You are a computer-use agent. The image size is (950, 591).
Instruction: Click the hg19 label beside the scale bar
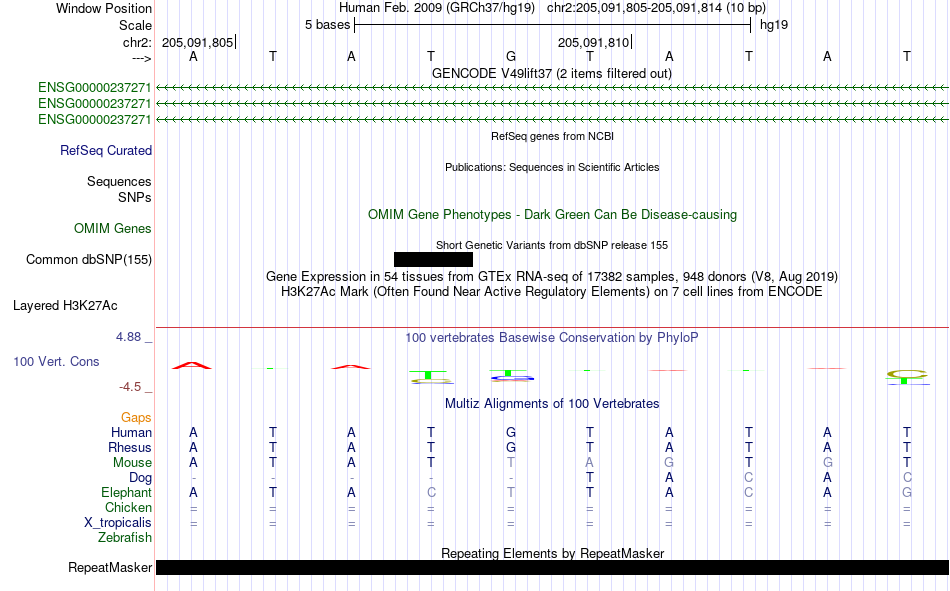point(774,25)
